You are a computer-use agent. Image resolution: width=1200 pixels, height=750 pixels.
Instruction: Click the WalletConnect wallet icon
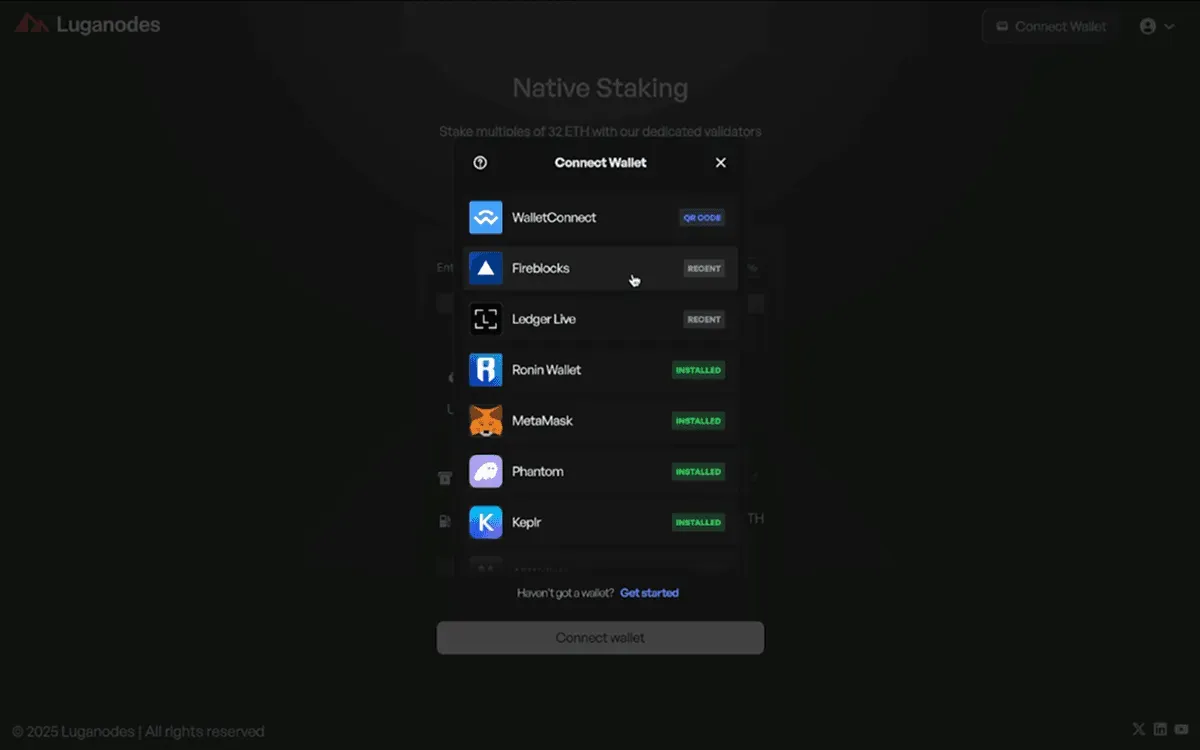click(486, 218)
